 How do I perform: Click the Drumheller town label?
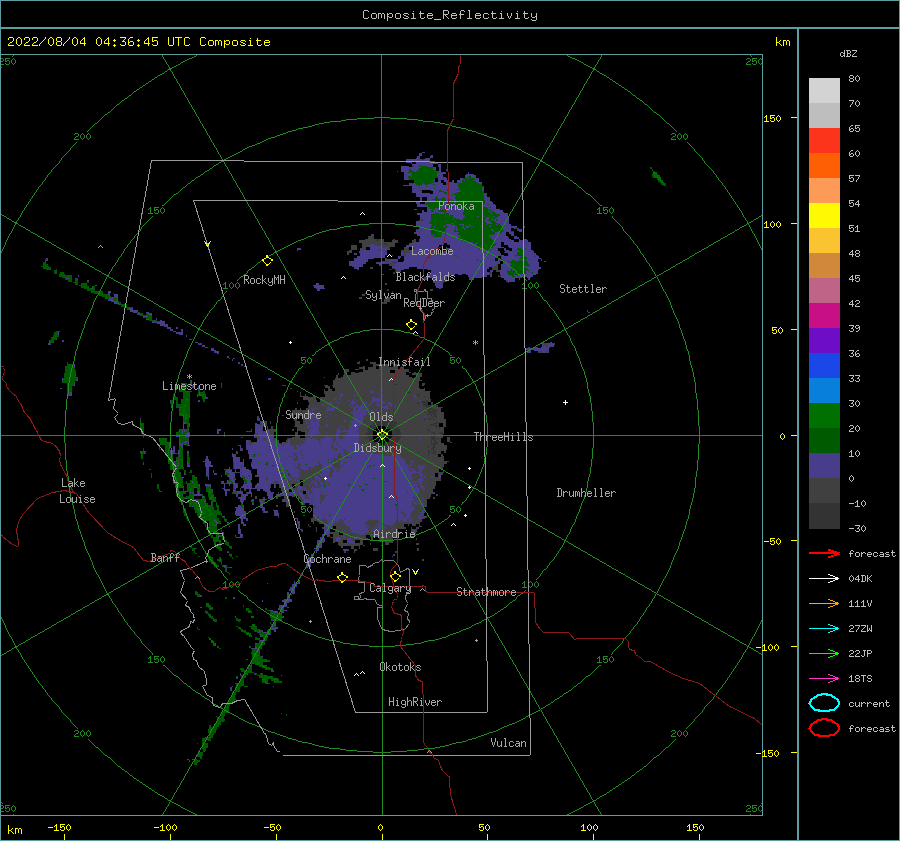click(x=586, y=493)
